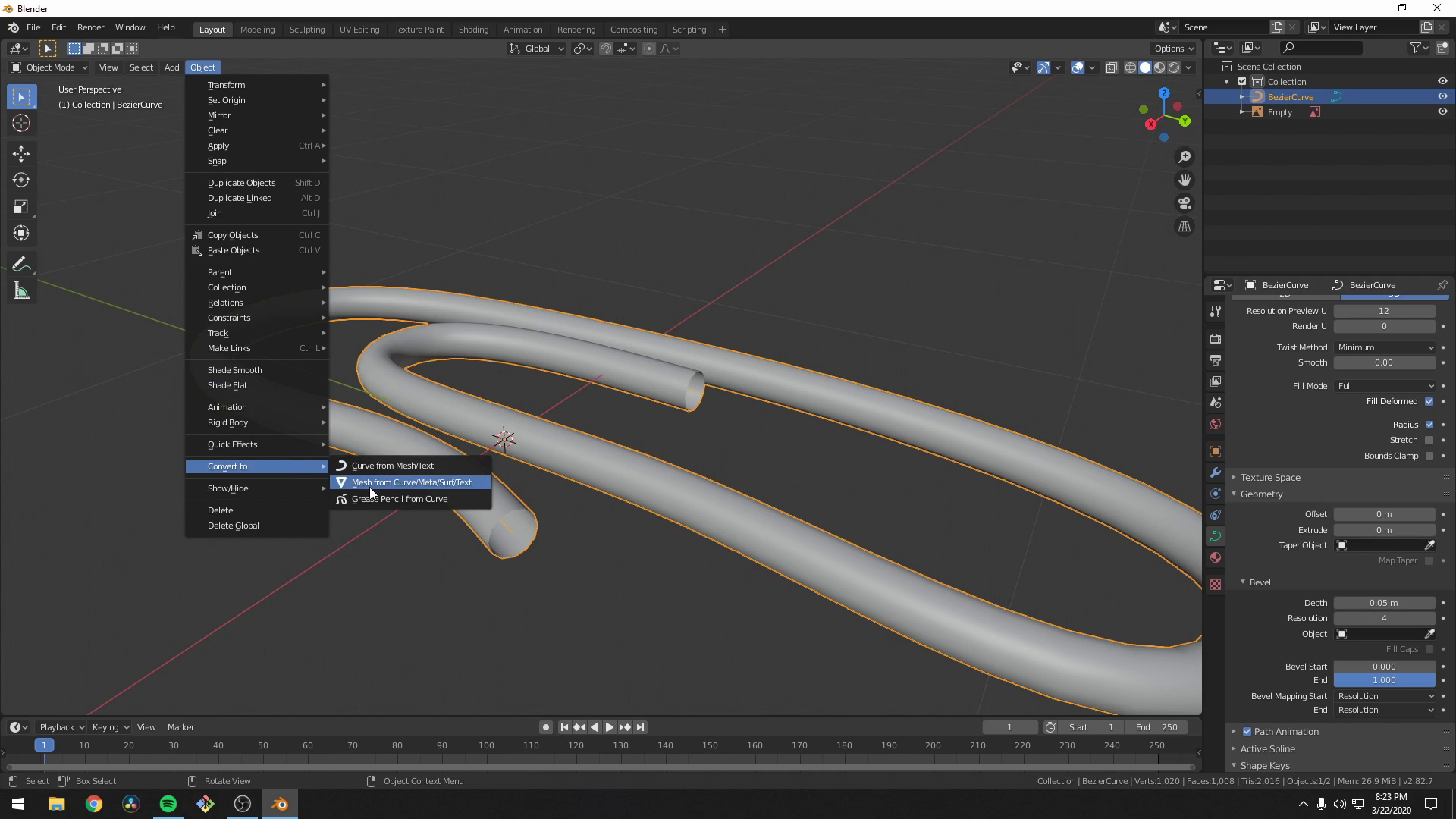Open the Twist Method dropdown
The width and height of the screenshot is (1456, 819).
tap(1385, 347)
